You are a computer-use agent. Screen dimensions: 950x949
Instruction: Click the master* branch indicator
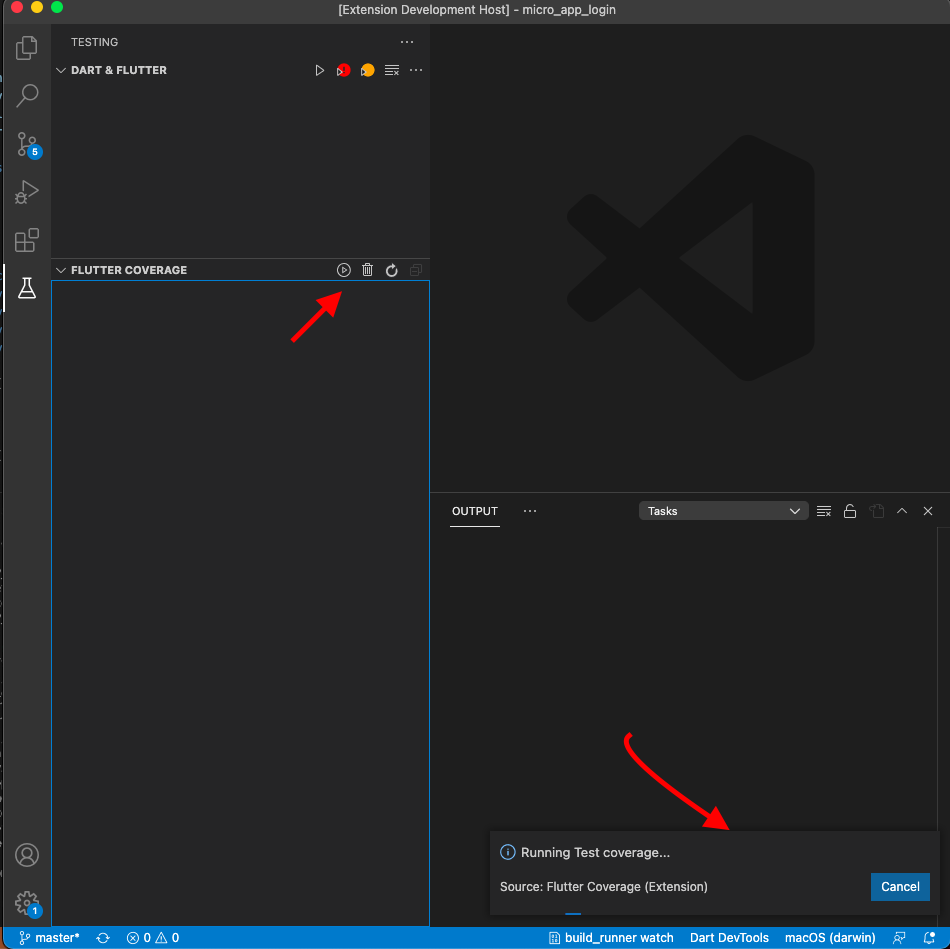click(49, 937)
